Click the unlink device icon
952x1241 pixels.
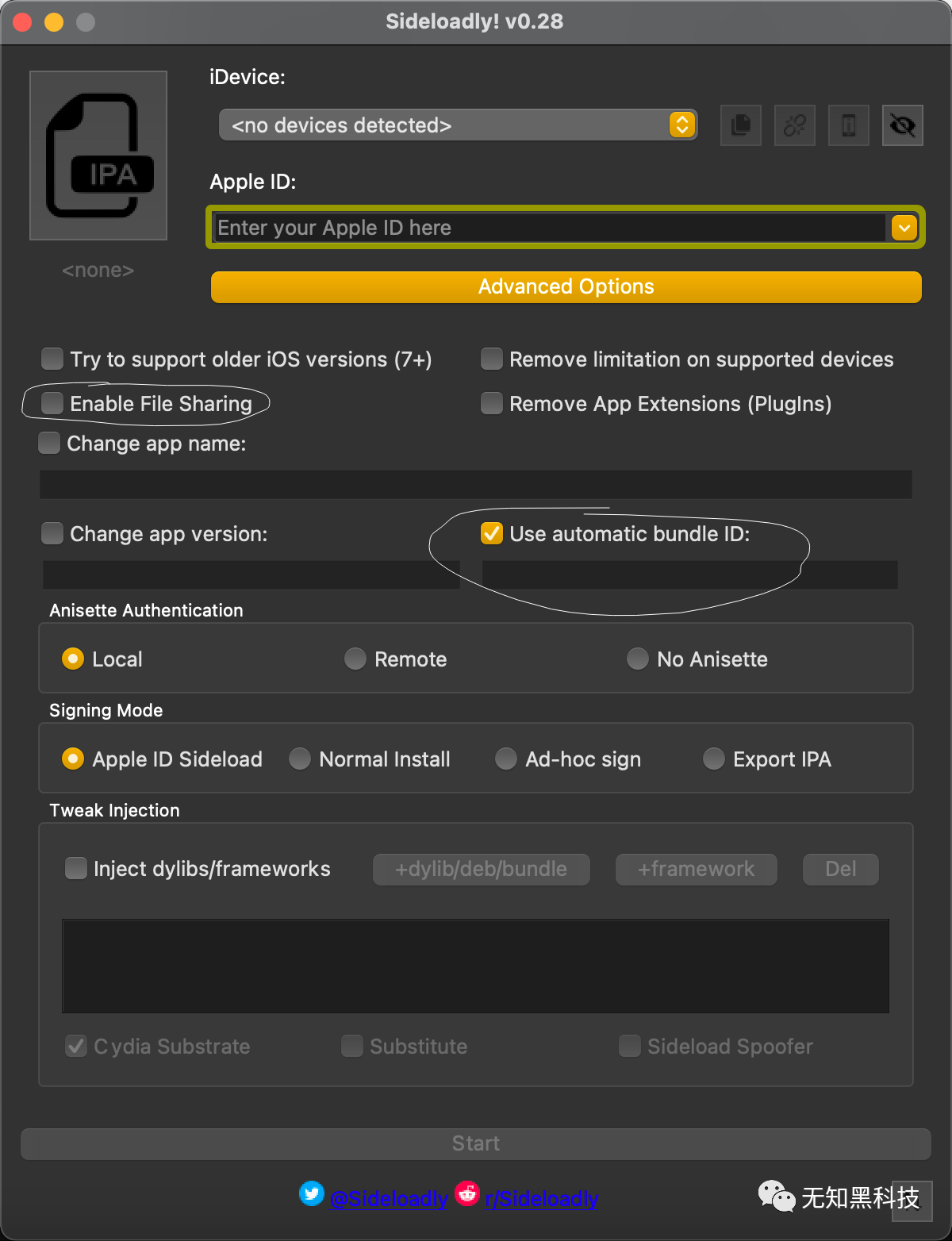click(795, 125)
